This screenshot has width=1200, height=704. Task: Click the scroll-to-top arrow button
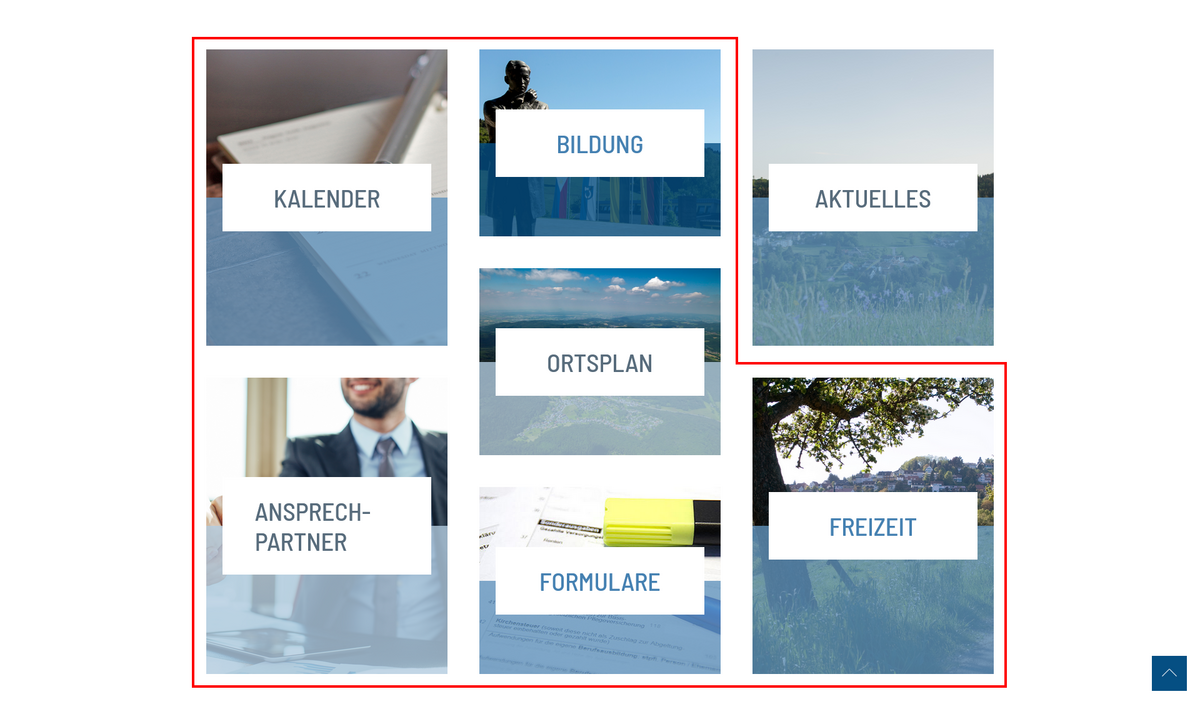[1169, 673]
